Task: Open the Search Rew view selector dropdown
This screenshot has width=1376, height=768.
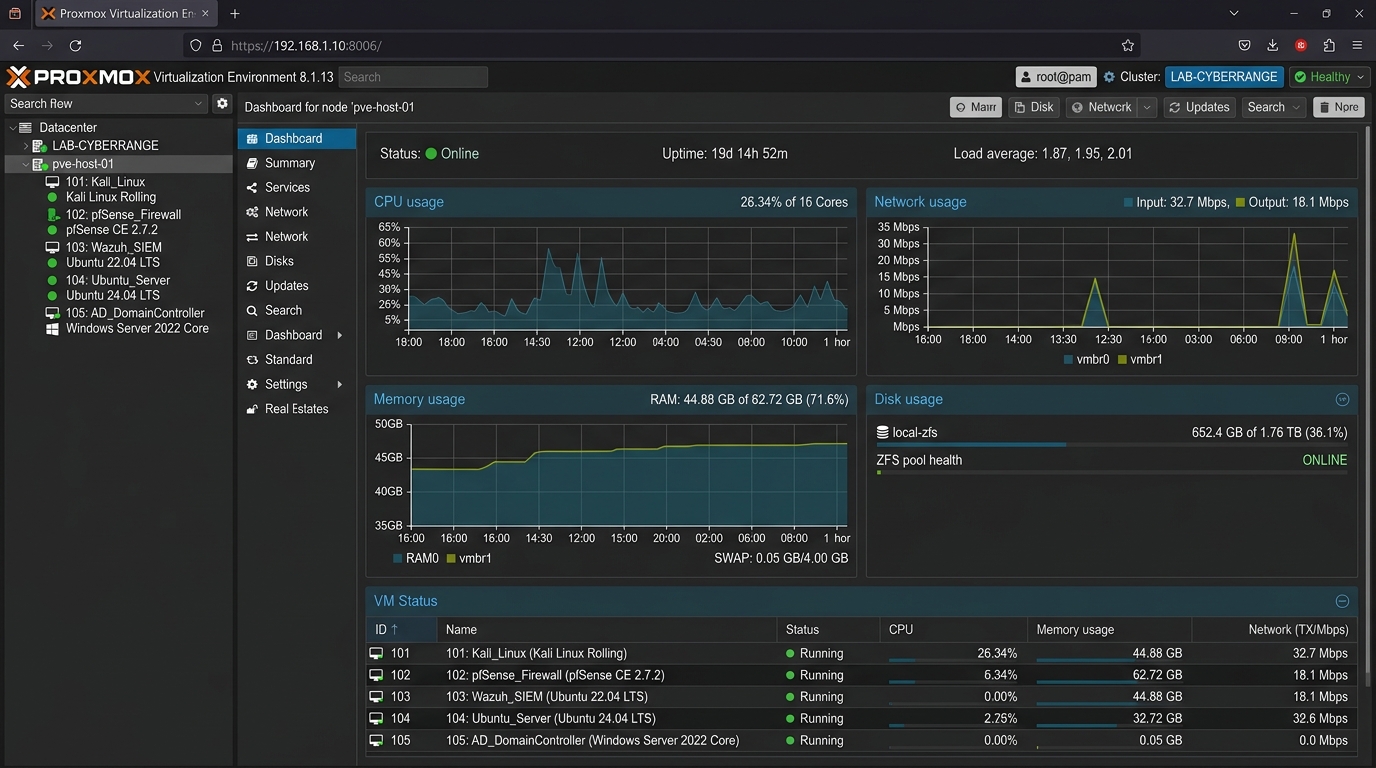Action: point(105,103)
